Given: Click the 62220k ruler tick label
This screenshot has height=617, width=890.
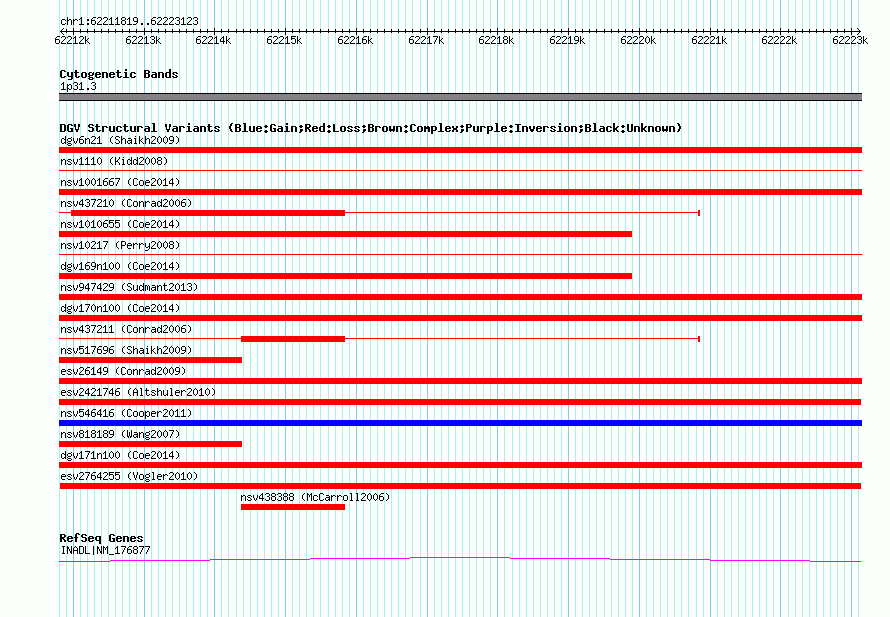Looking at the screenshot, I should (639, 40).
